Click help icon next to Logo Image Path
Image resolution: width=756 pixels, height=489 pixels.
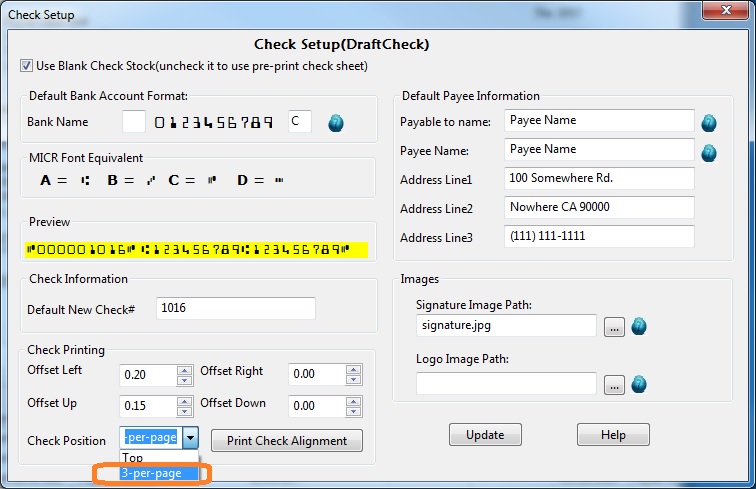click(638, 384)
